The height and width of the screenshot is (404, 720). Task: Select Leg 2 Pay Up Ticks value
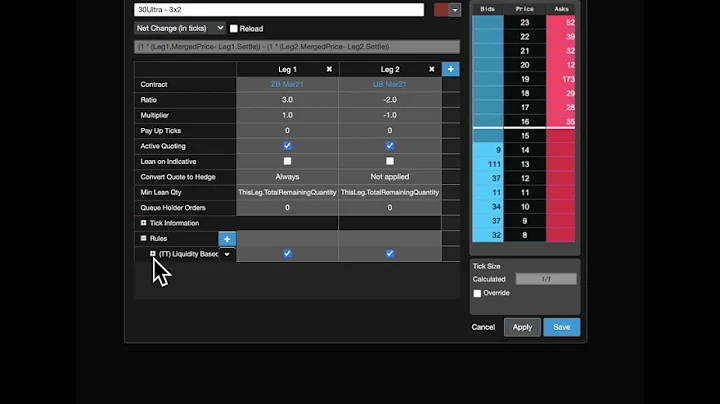coord(390,130)
